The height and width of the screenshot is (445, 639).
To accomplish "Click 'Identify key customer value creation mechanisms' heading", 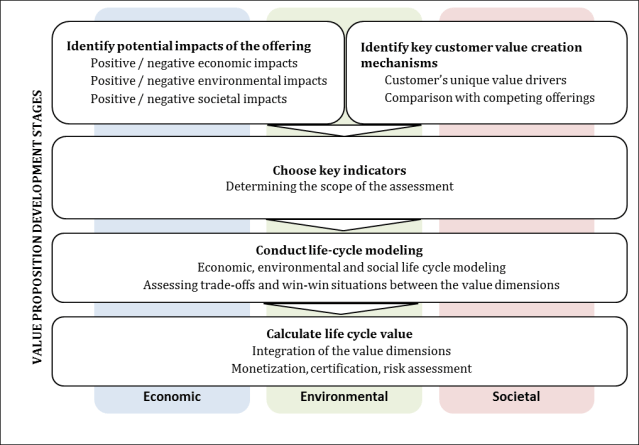I will [x=469, y=54].
